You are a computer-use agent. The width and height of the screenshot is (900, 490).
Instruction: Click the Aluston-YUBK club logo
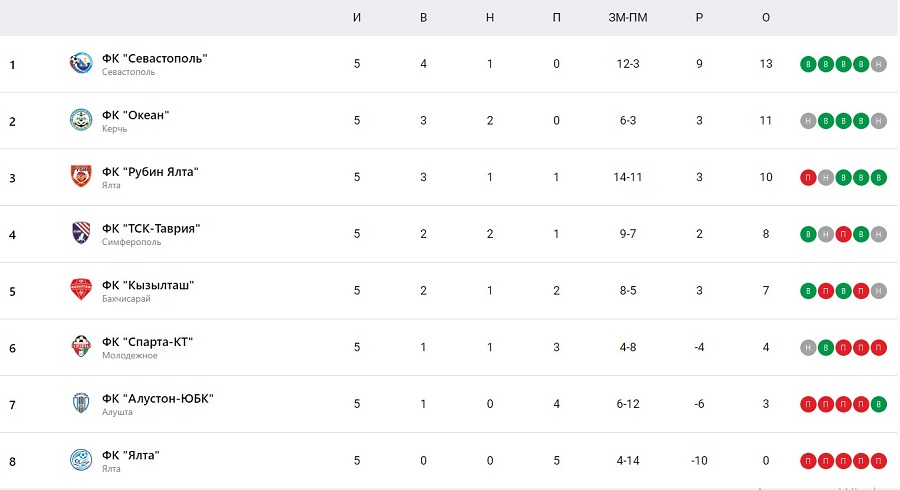pyautogui.click(x=81, y=403)
